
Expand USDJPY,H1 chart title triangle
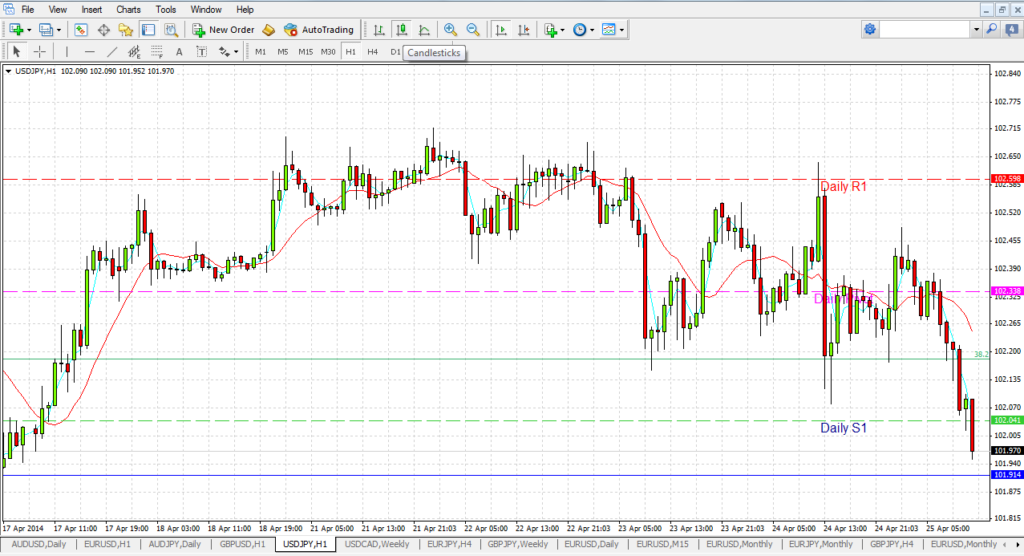pos(8,71)
